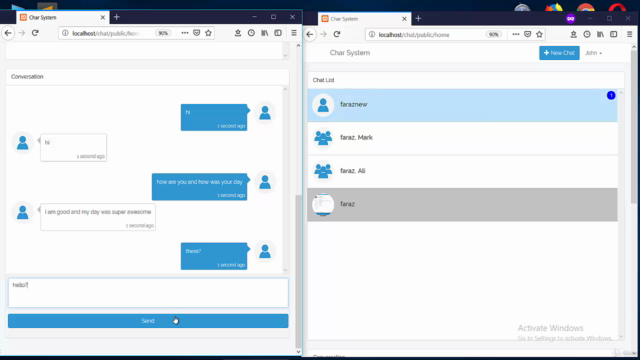The height and width of the screenshot is (360, 640).
Task: Click the 90% zoom indicator in right window
Action: (493, 35)
